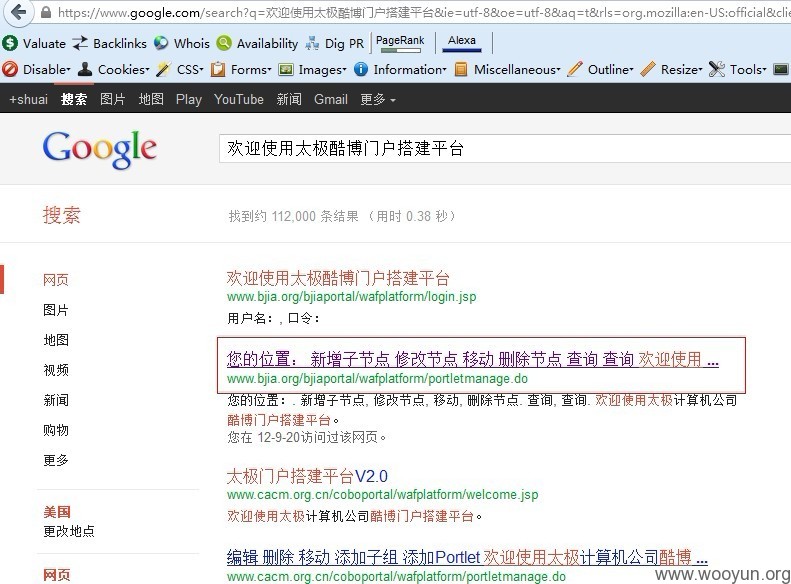This screenshot has width=791, height=584.
Task: Click the CSS wand icon
Action: [163, 69]
